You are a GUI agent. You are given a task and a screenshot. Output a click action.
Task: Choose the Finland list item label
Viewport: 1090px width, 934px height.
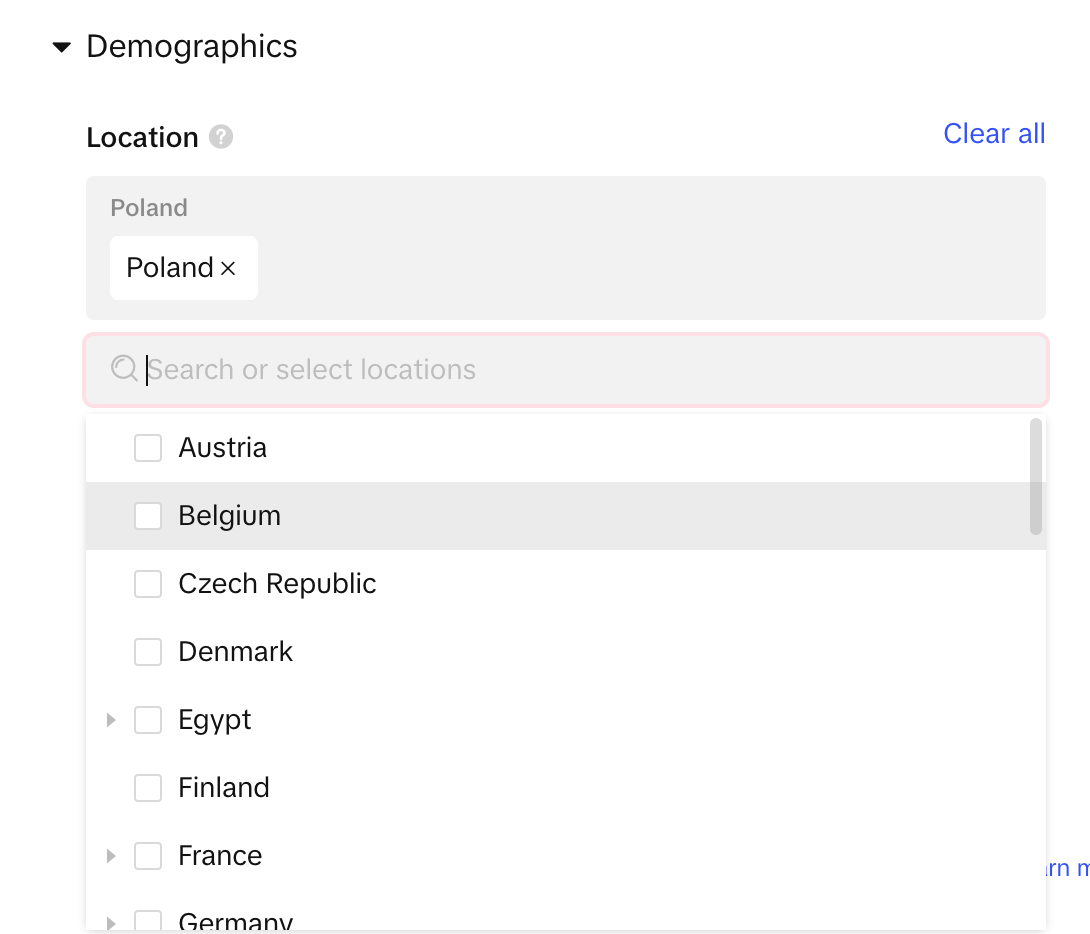click(224, 788)
